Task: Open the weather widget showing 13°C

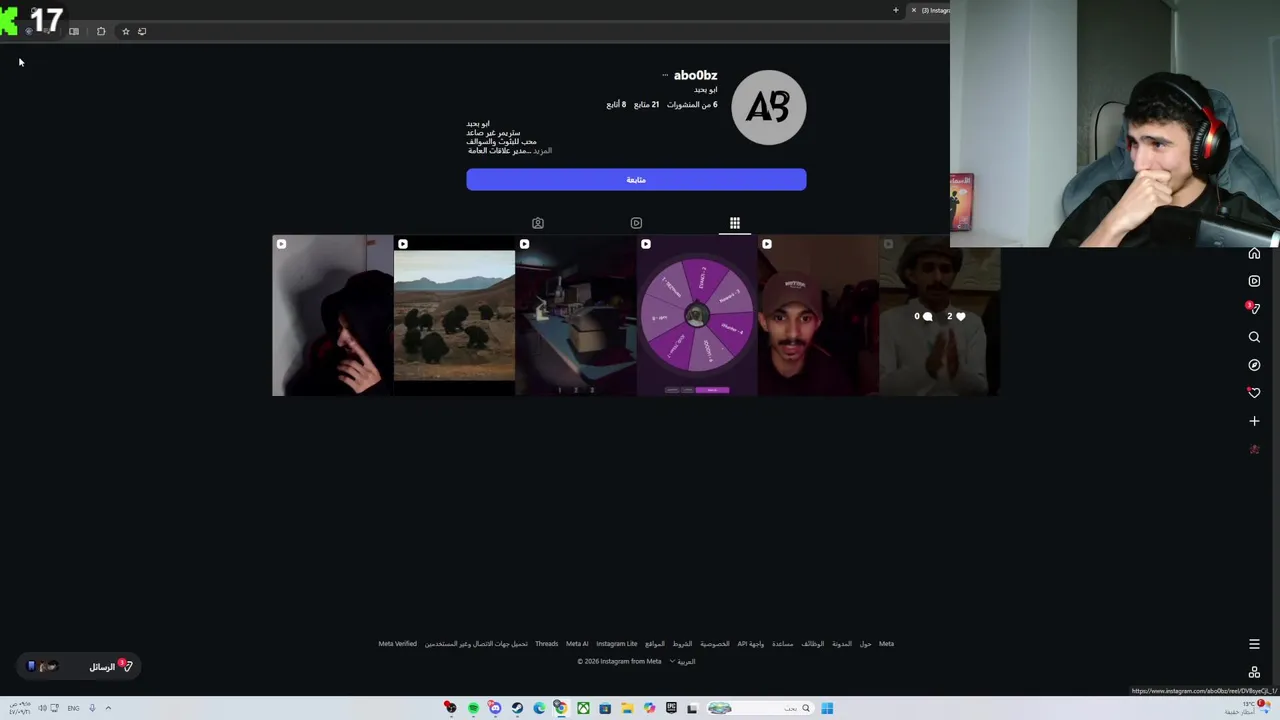Action: coord(1247,707)
